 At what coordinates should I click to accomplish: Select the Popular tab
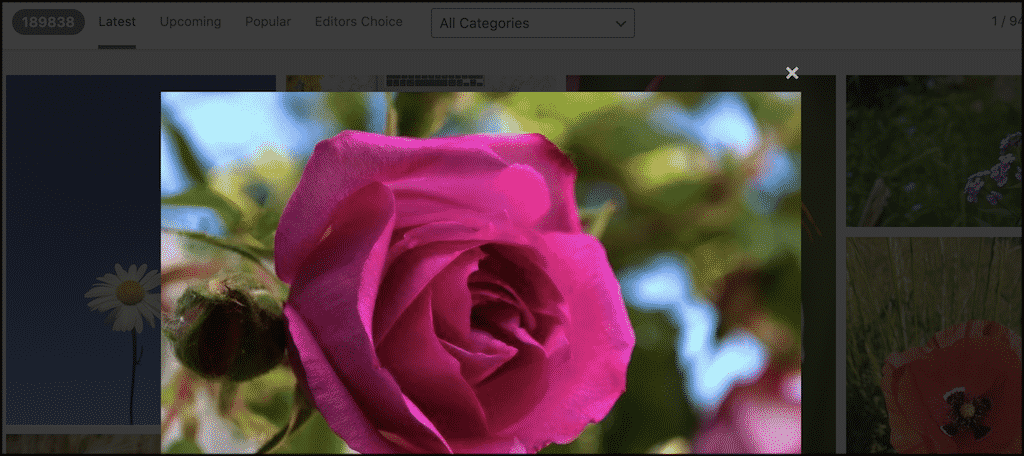pos(268,22)
